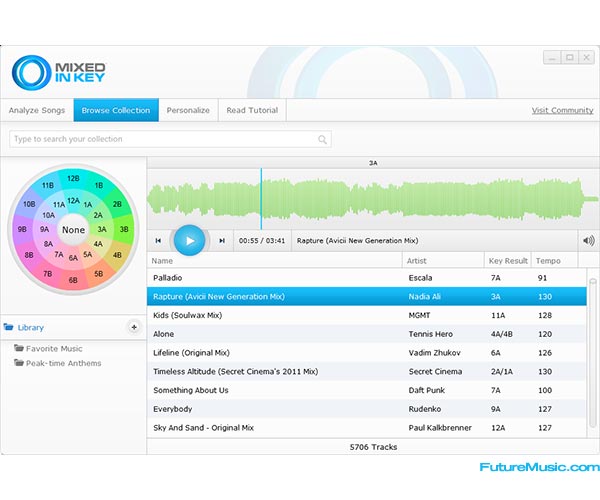
Task: Click the Mixed In Key logo
Action: (59, 72)
